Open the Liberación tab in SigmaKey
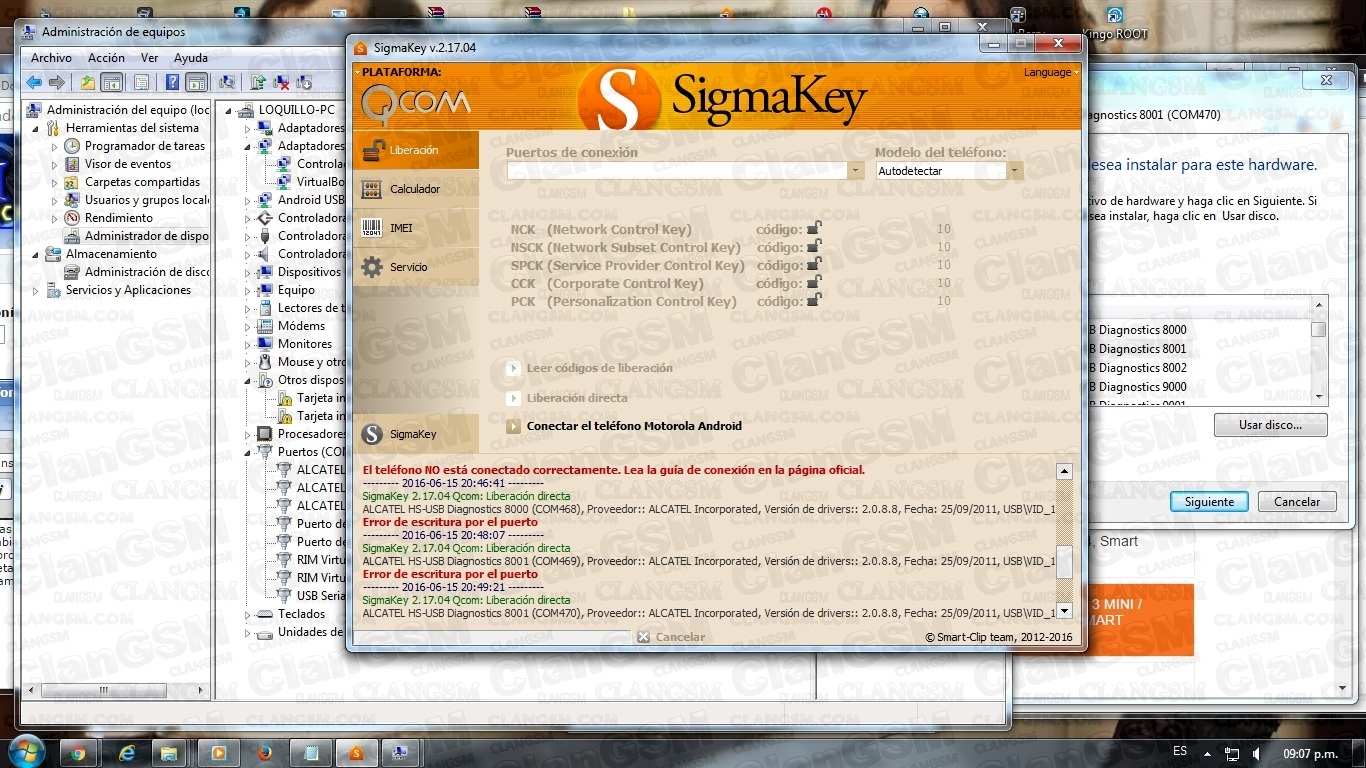 tap(415, 150)
